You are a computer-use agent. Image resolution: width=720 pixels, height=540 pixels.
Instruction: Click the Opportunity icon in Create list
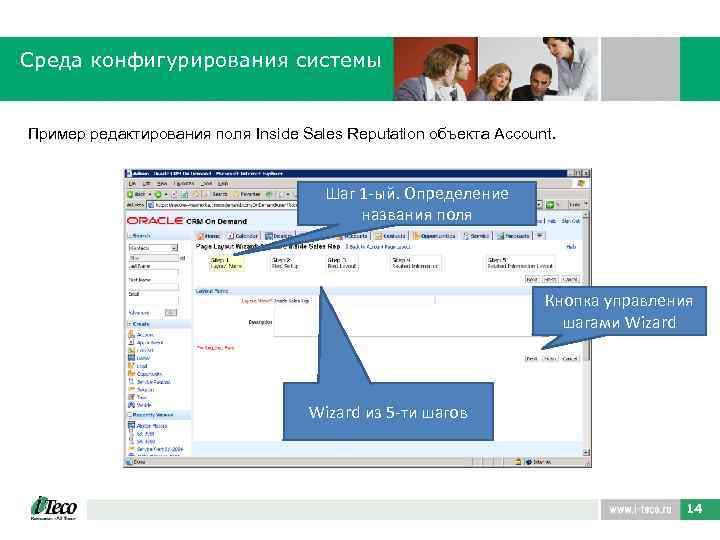(131, 374)
